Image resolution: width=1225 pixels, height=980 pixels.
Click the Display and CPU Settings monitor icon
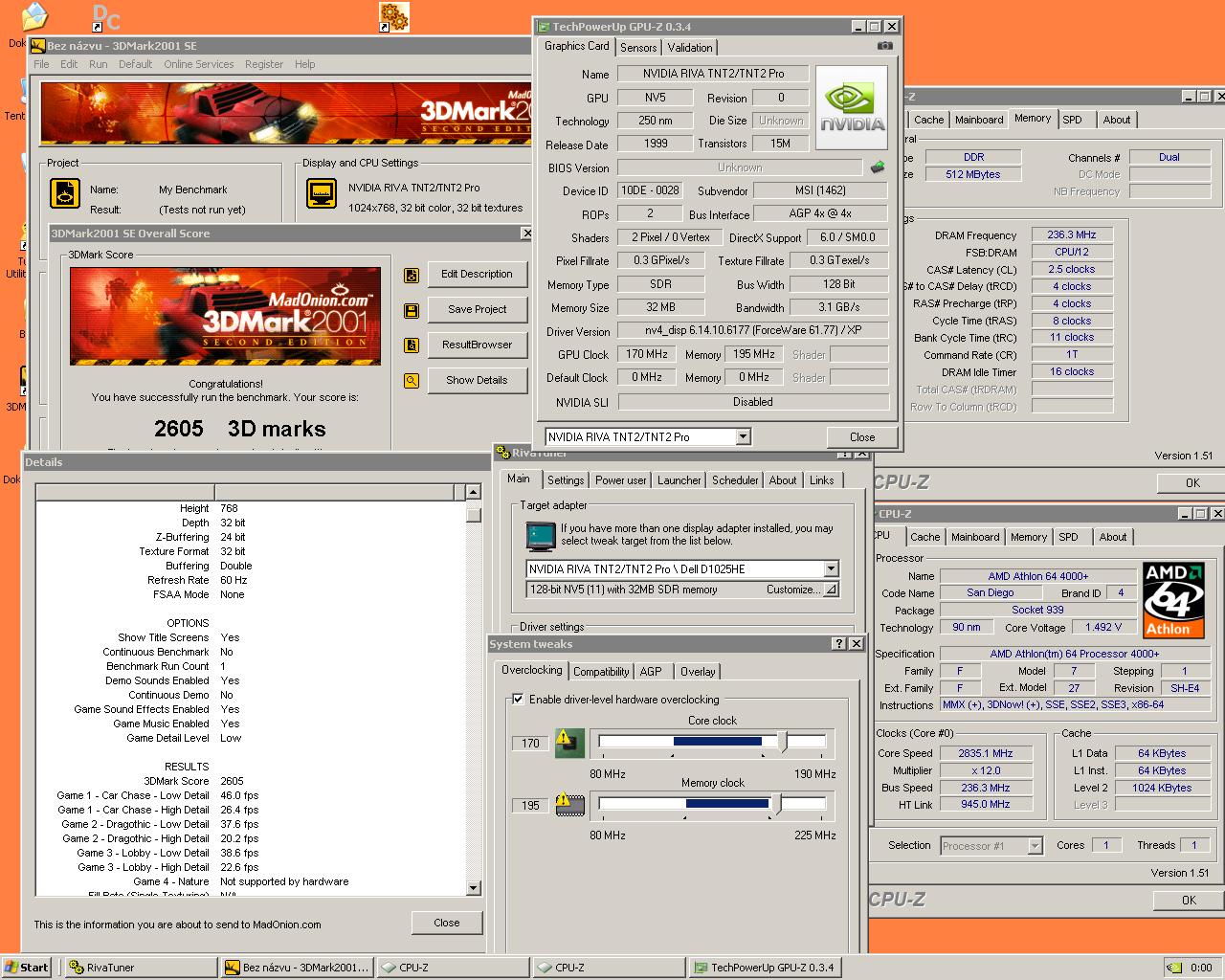coord(322,193)
